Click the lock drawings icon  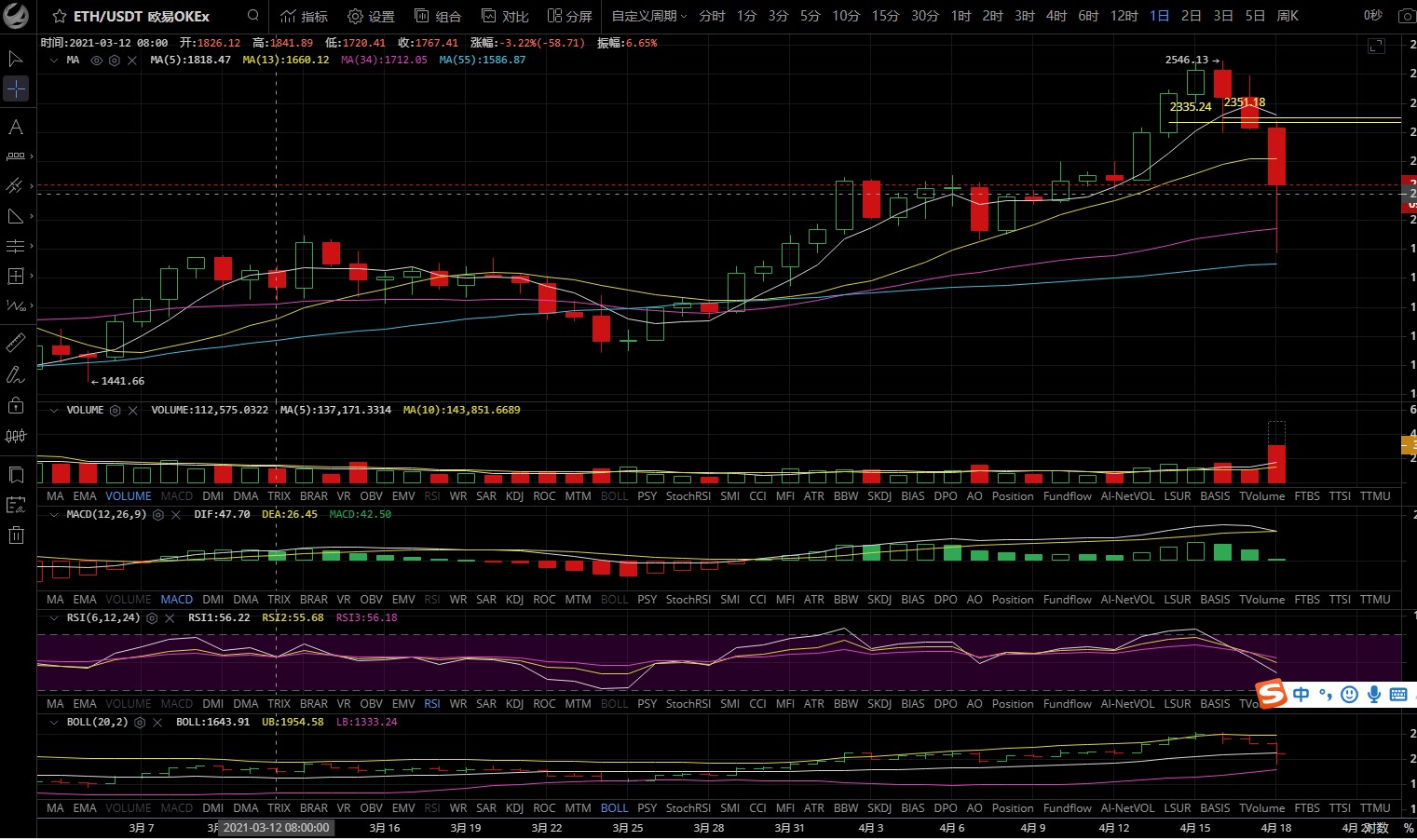click(16, 405)
